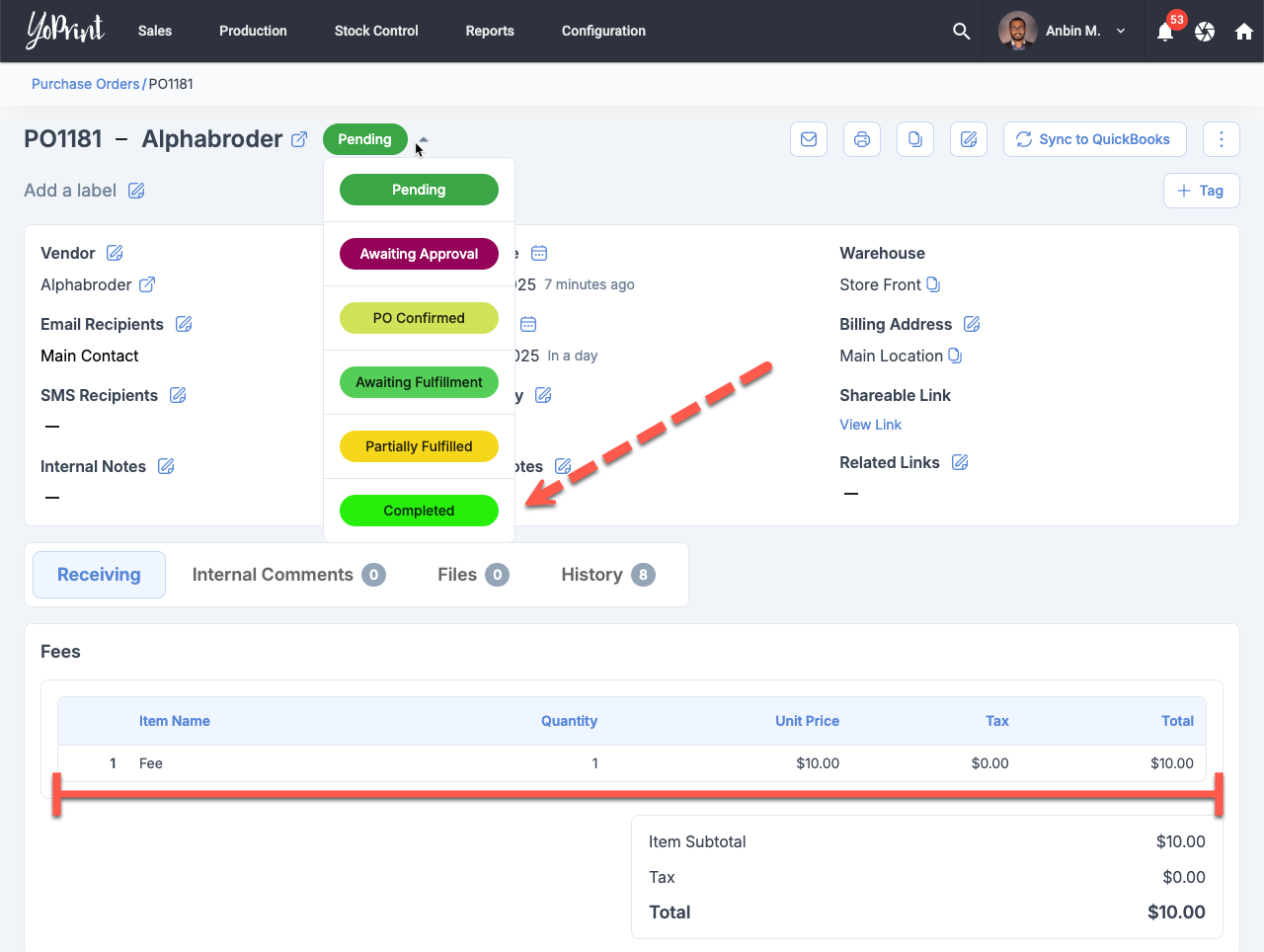Edit the Vendor field pencil icon
Image resolution: width=1264 pixels, height=952 pixels.
(x=115, y=253)
